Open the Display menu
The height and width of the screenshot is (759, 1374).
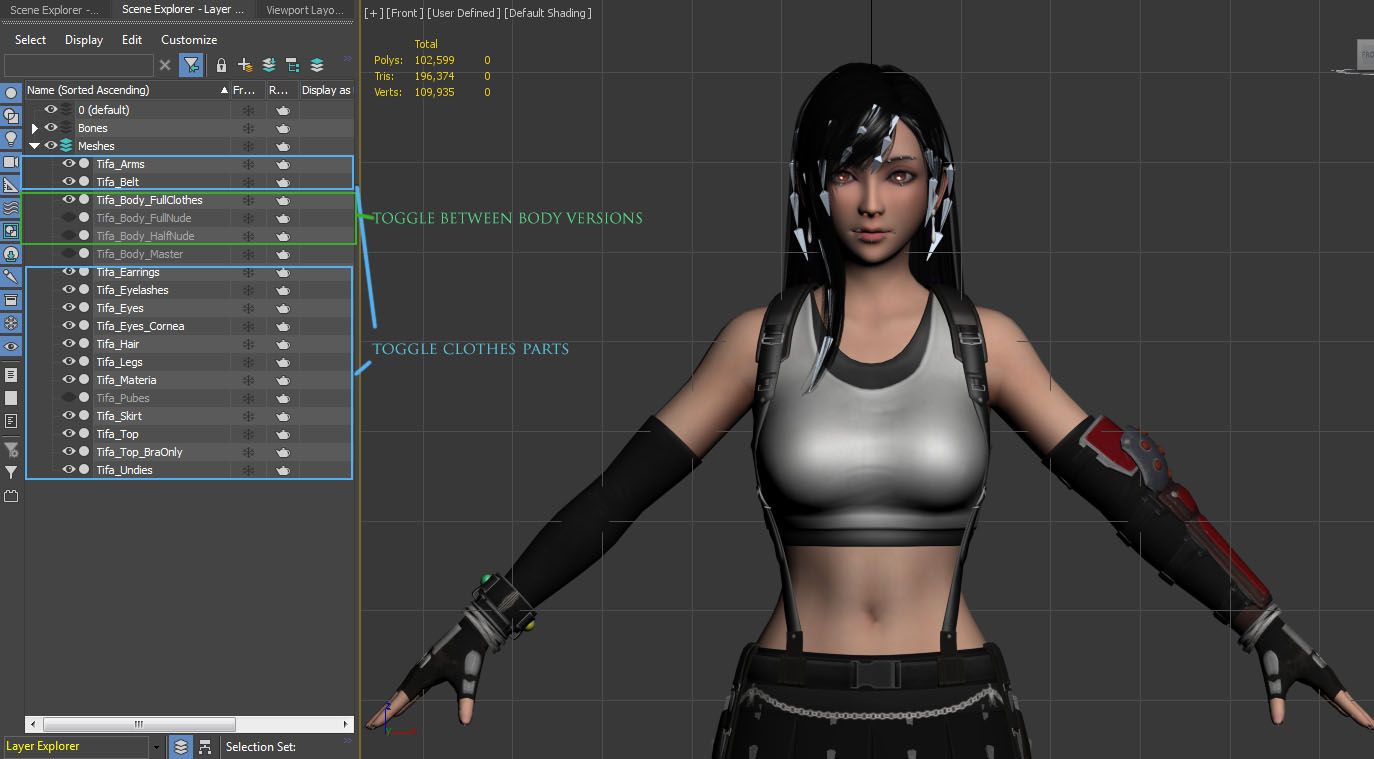(84, 40)
